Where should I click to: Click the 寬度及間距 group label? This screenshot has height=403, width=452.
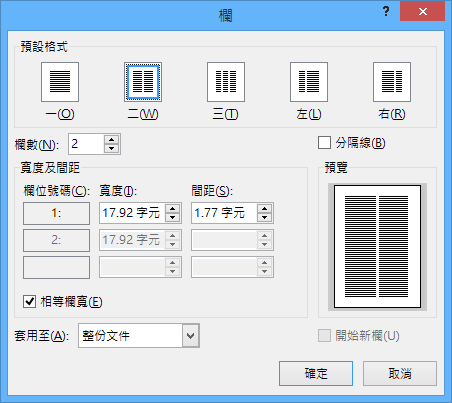pyautogui.click(x=50, y=168)
